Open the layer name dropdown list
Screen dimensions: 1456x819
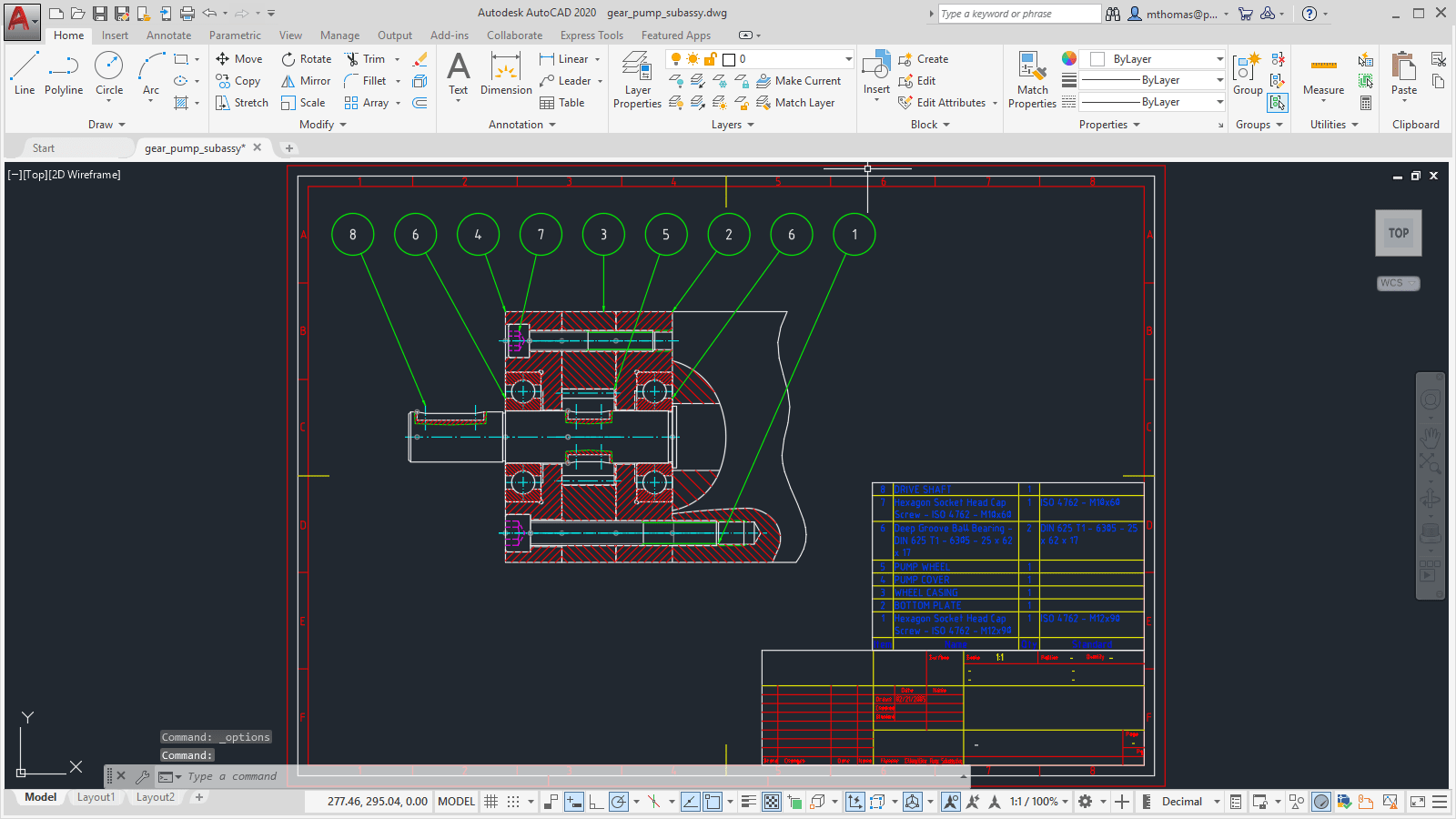[848, 59]
